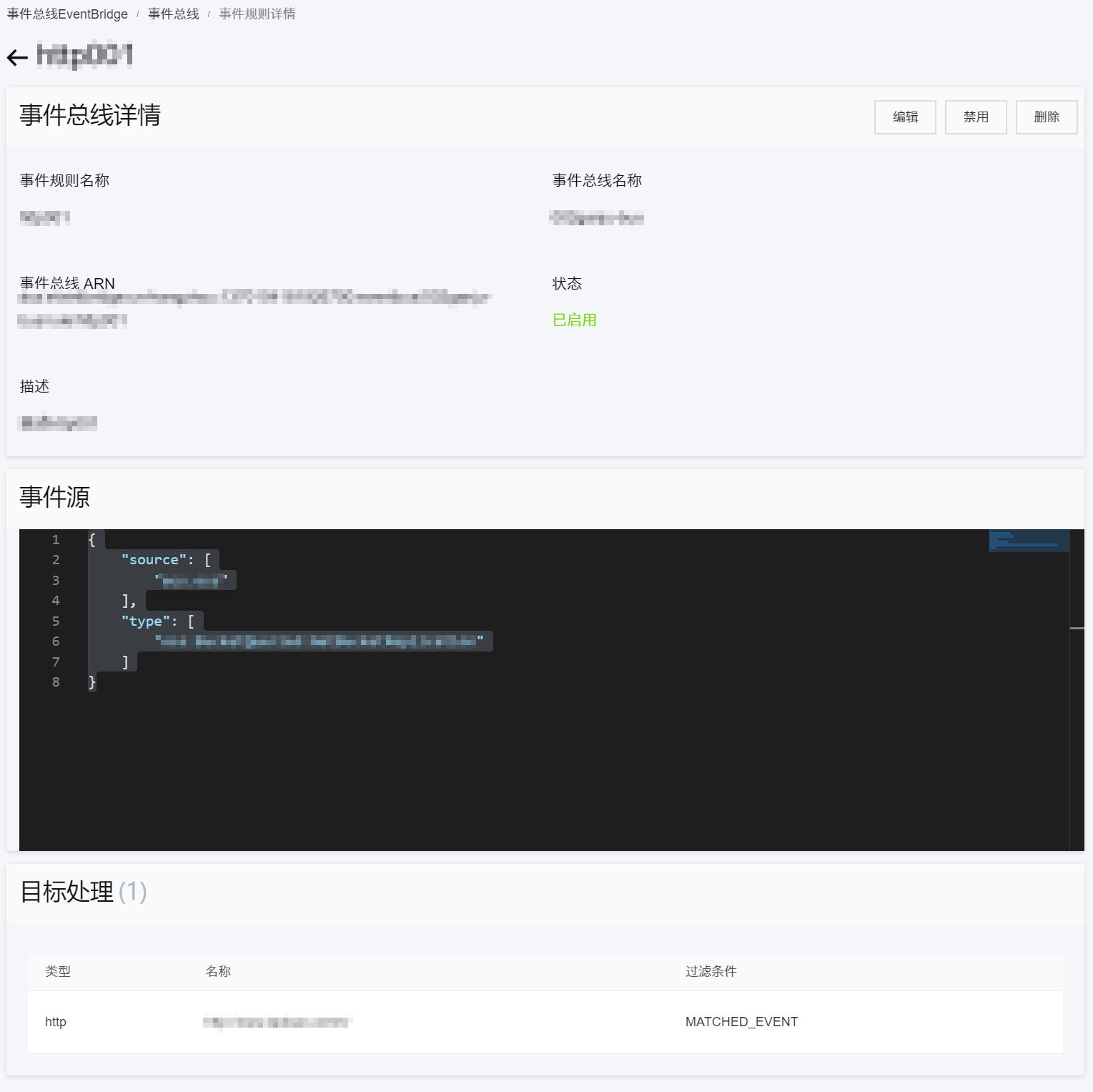Click the 事件总线名称 label
This screenshot has width=1093, height=1092.
597,180
